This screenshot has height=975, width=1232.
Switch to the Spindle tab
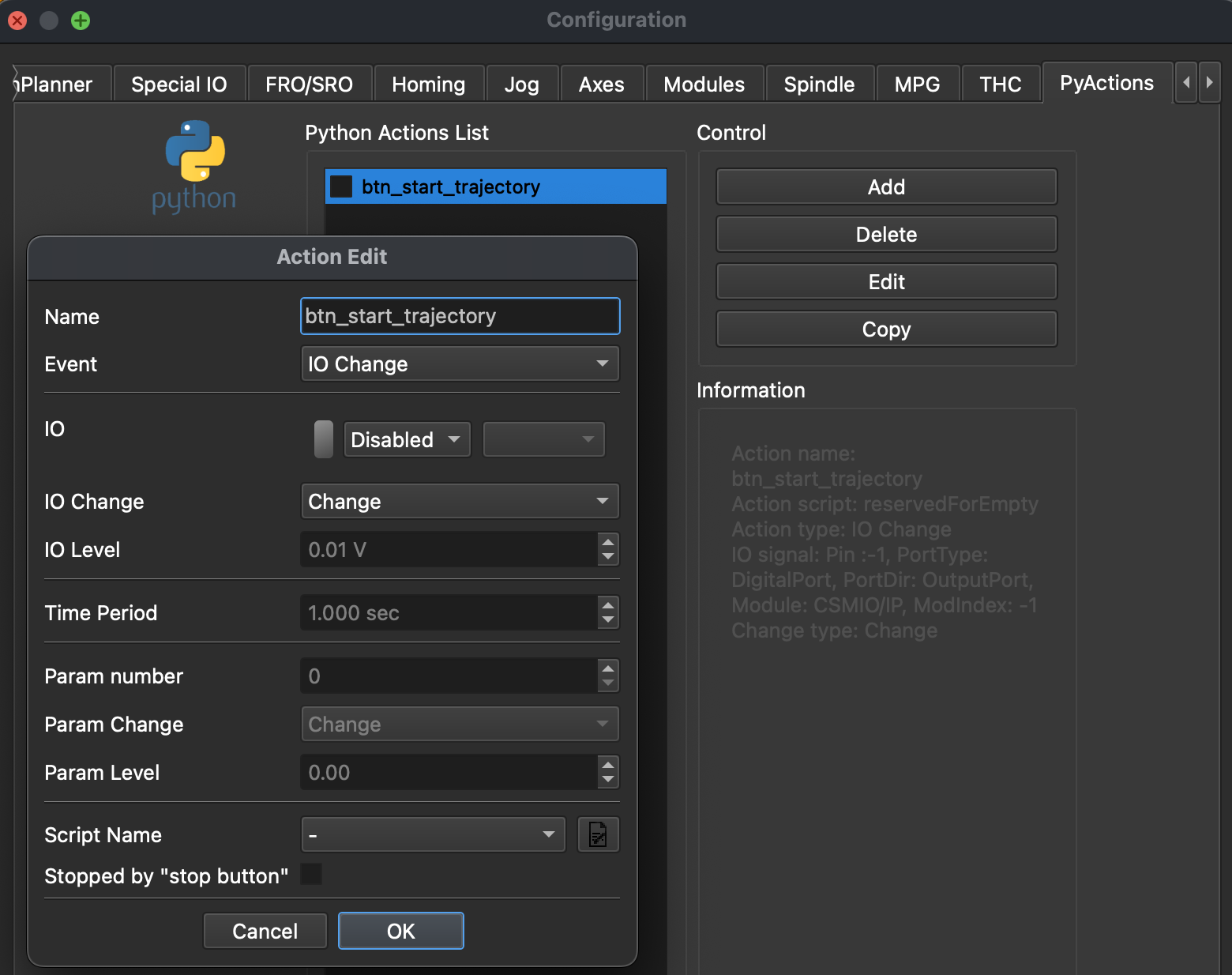click(819, 83)
